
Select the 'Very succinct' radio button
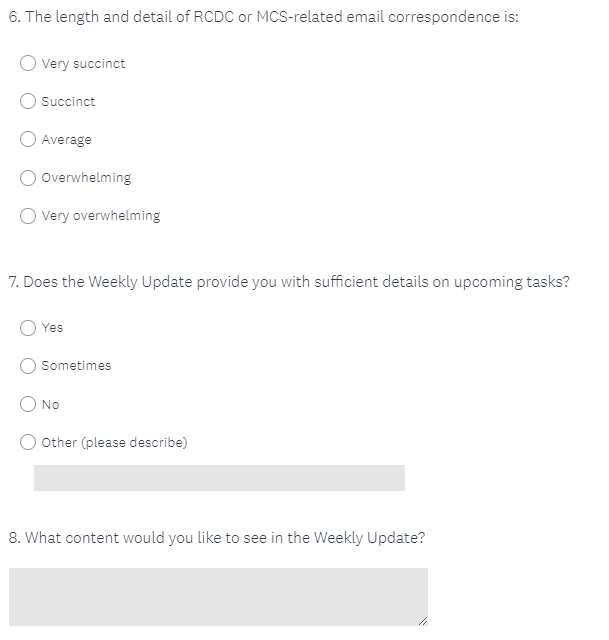pos(29,63)
